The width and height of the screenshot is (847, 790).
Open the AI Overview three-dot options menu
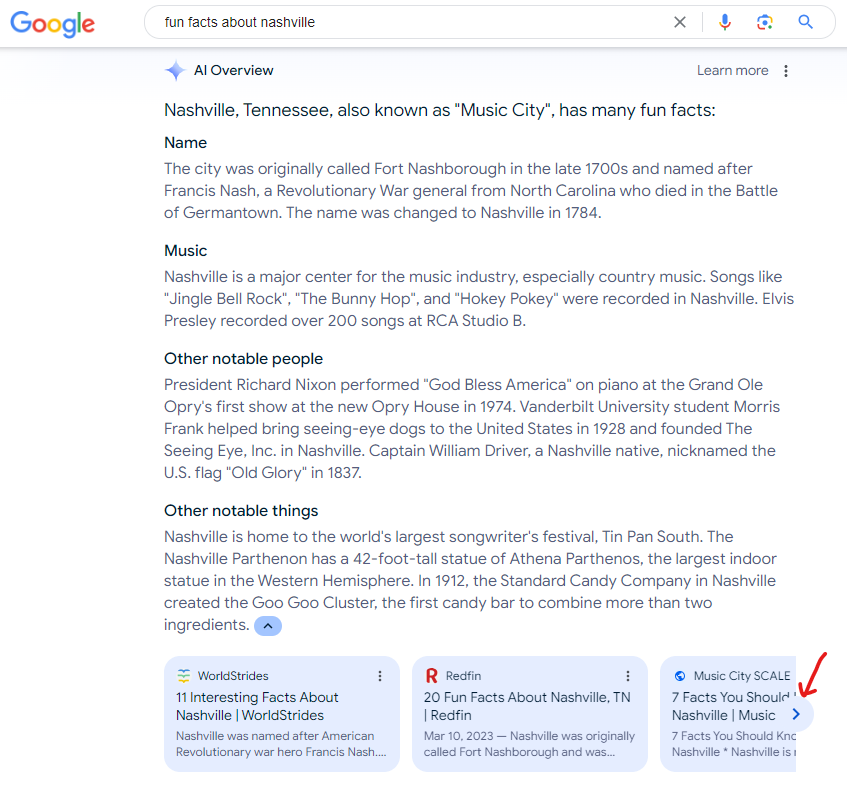point(786,71)
